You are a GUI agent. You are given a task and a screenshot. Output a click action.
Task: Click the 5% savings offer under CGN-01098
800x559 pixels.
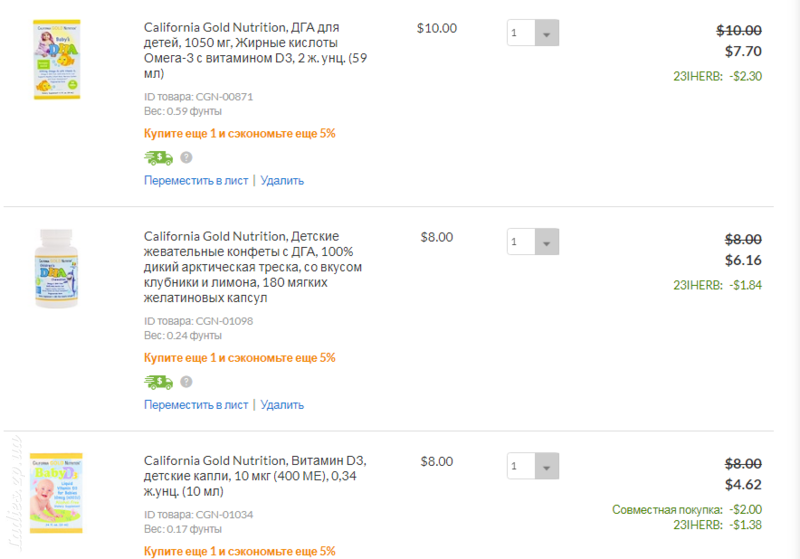(240, 358)
